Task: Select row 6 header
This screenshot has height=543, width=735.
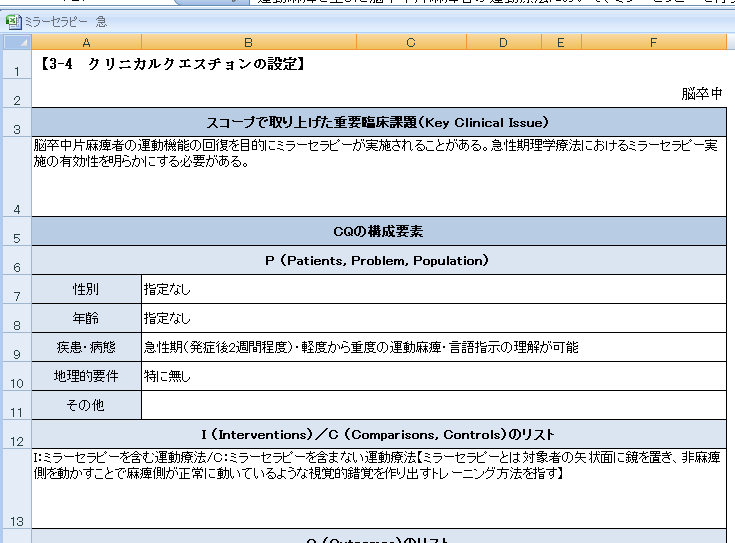Action: (17, 260)
